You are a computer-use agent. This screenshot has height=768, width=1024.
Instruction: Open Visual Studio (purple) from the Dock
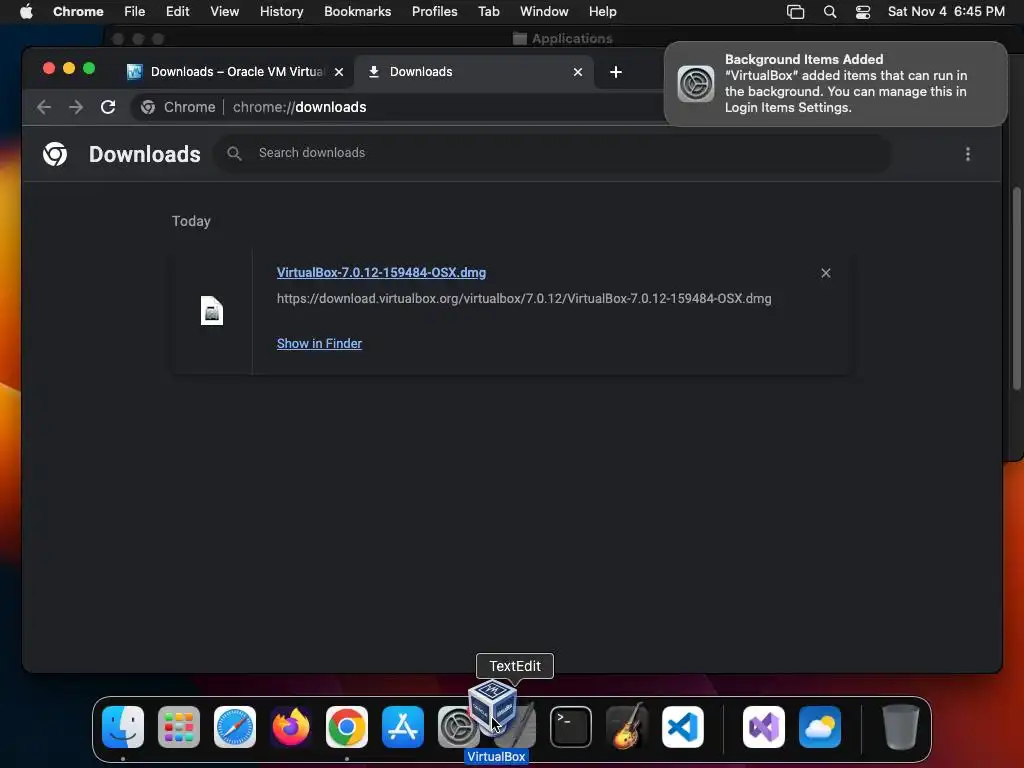[764, 727]
